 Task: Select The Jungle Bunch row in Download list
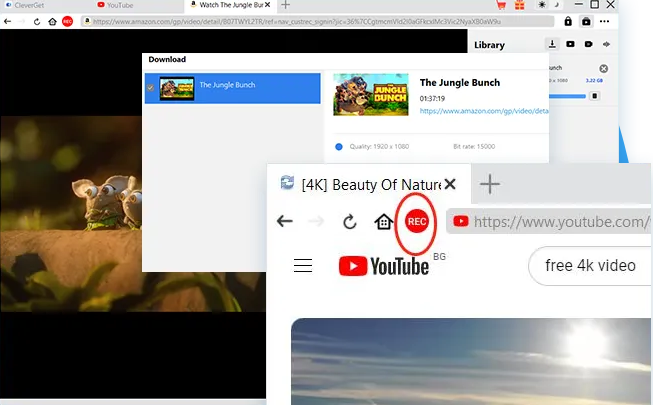233,88
